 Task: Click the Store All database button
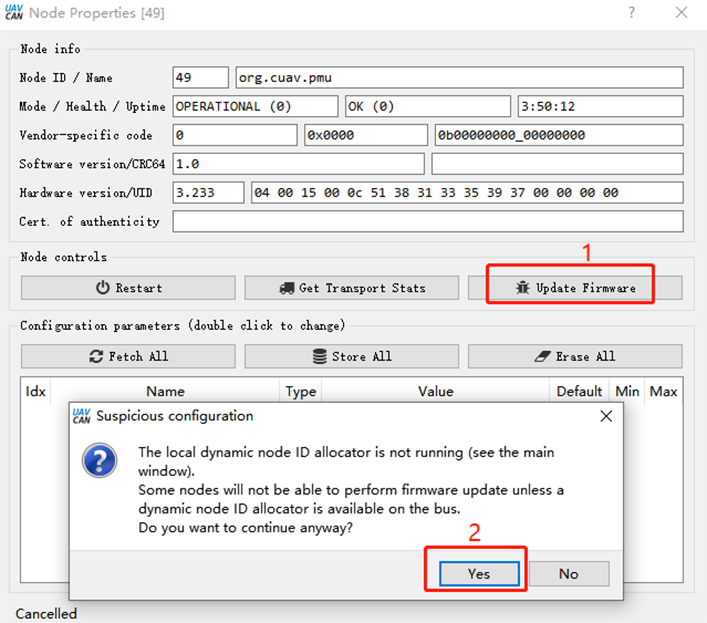(351, 356)
